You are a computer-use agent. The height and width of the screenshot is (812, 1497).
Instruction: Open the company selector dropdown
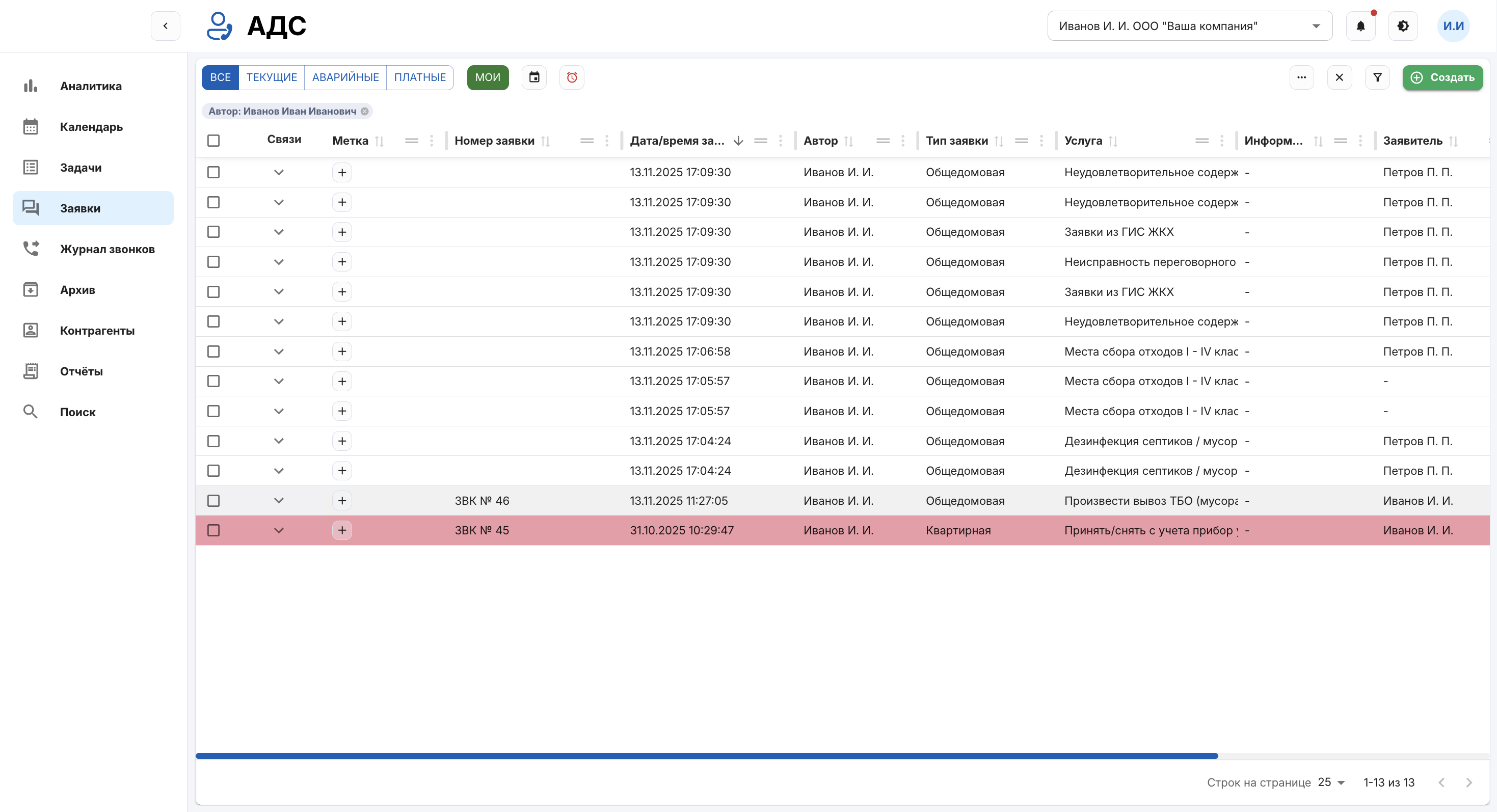click(x=1190, y=25)
